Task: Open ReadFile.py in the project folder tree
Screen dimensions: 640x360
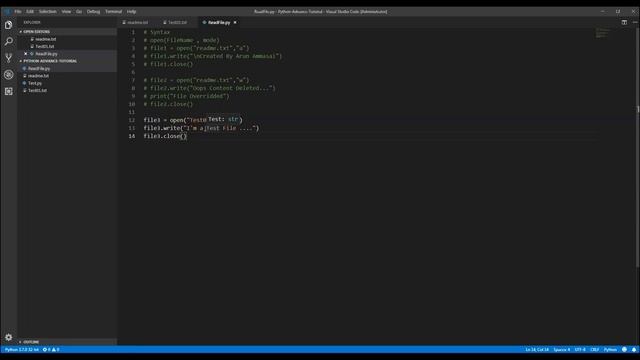Action: coord(39,69)
